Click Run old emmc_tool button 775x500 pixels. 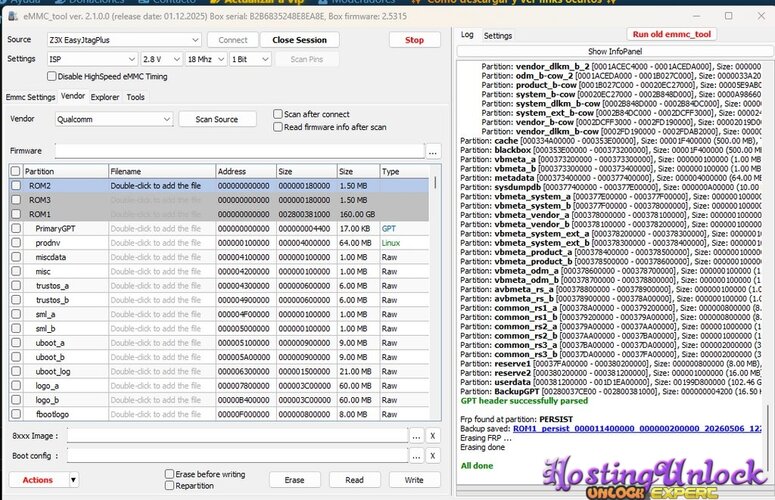[x=672, y=35]
